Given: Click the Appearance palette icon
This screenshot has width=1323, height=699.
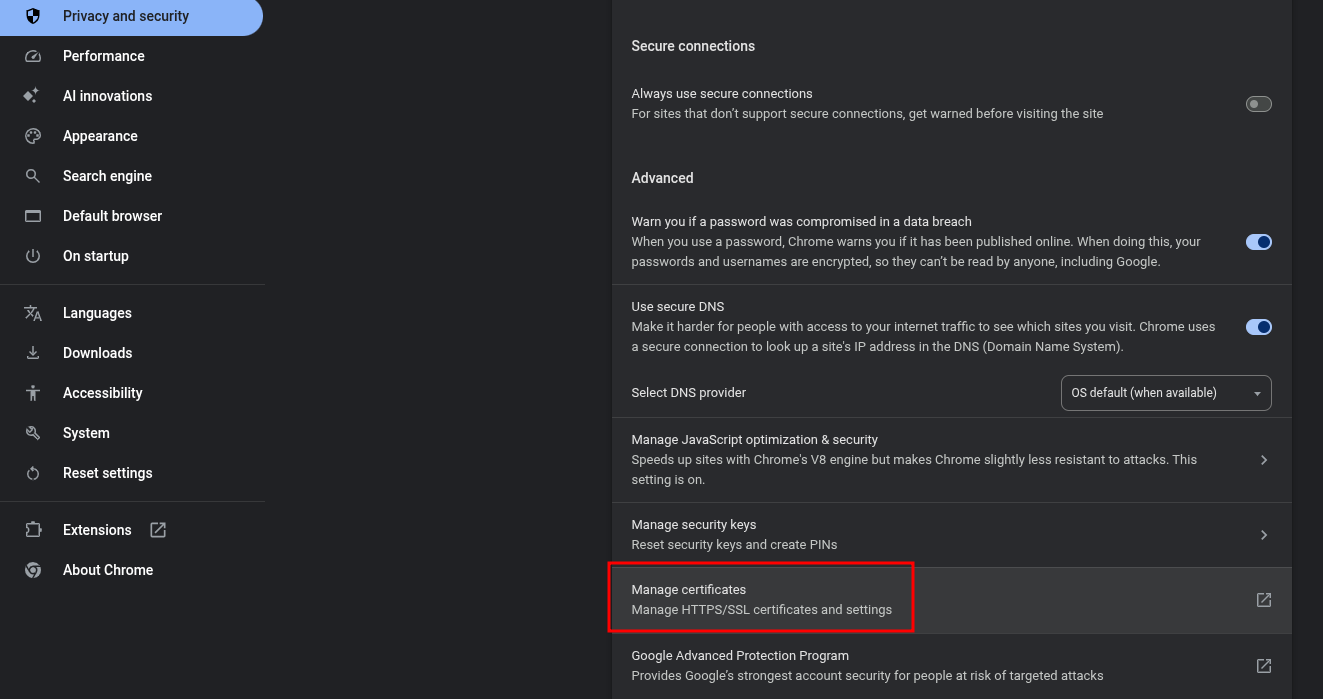Looking at the screenshot, I should coord(33,136).
